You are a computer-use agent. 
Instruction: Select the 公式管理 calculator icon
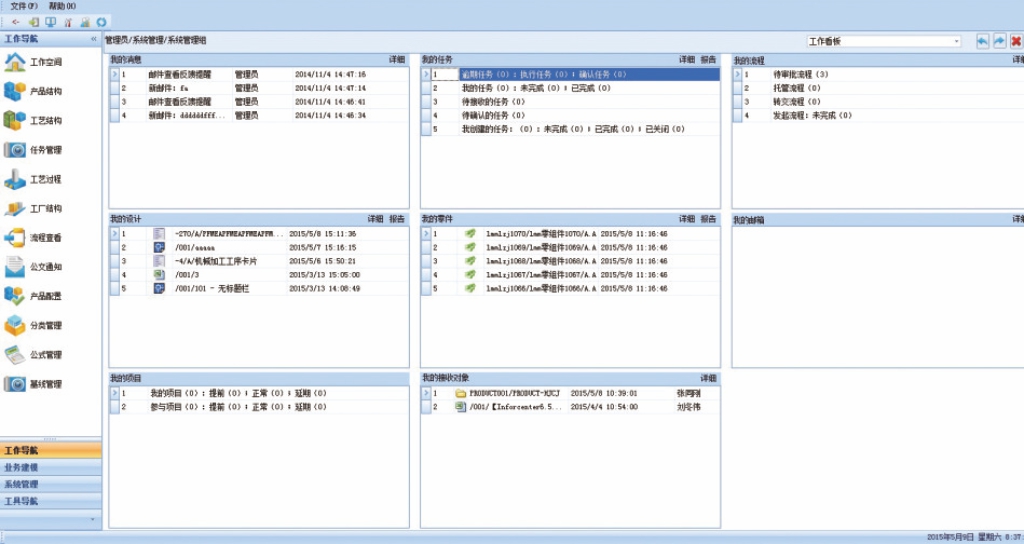point(15,355)
